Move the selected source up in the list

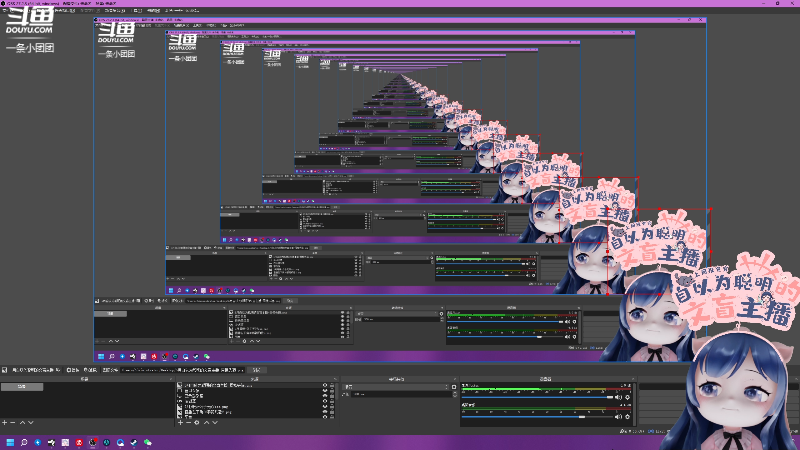click(207, 422)
